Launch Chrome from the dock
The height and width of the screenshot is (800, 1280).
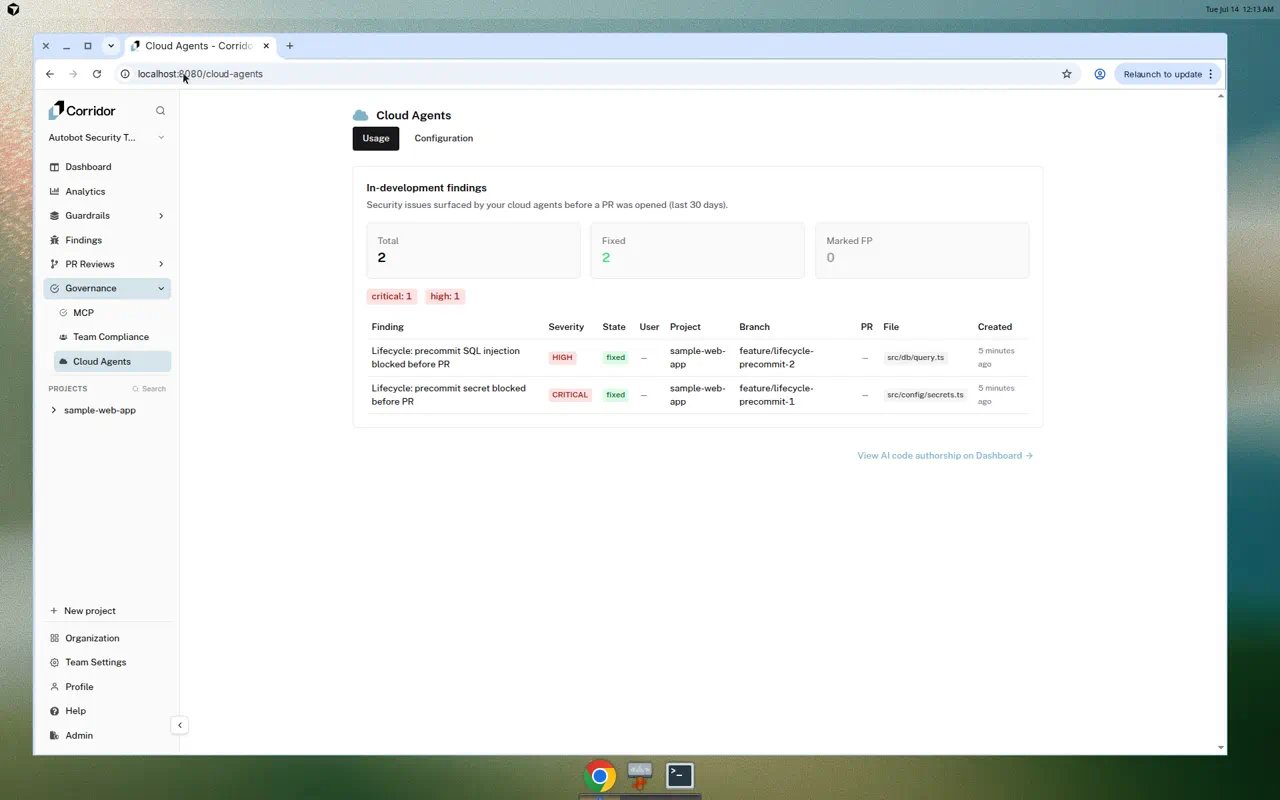click(x=600, y=776)
